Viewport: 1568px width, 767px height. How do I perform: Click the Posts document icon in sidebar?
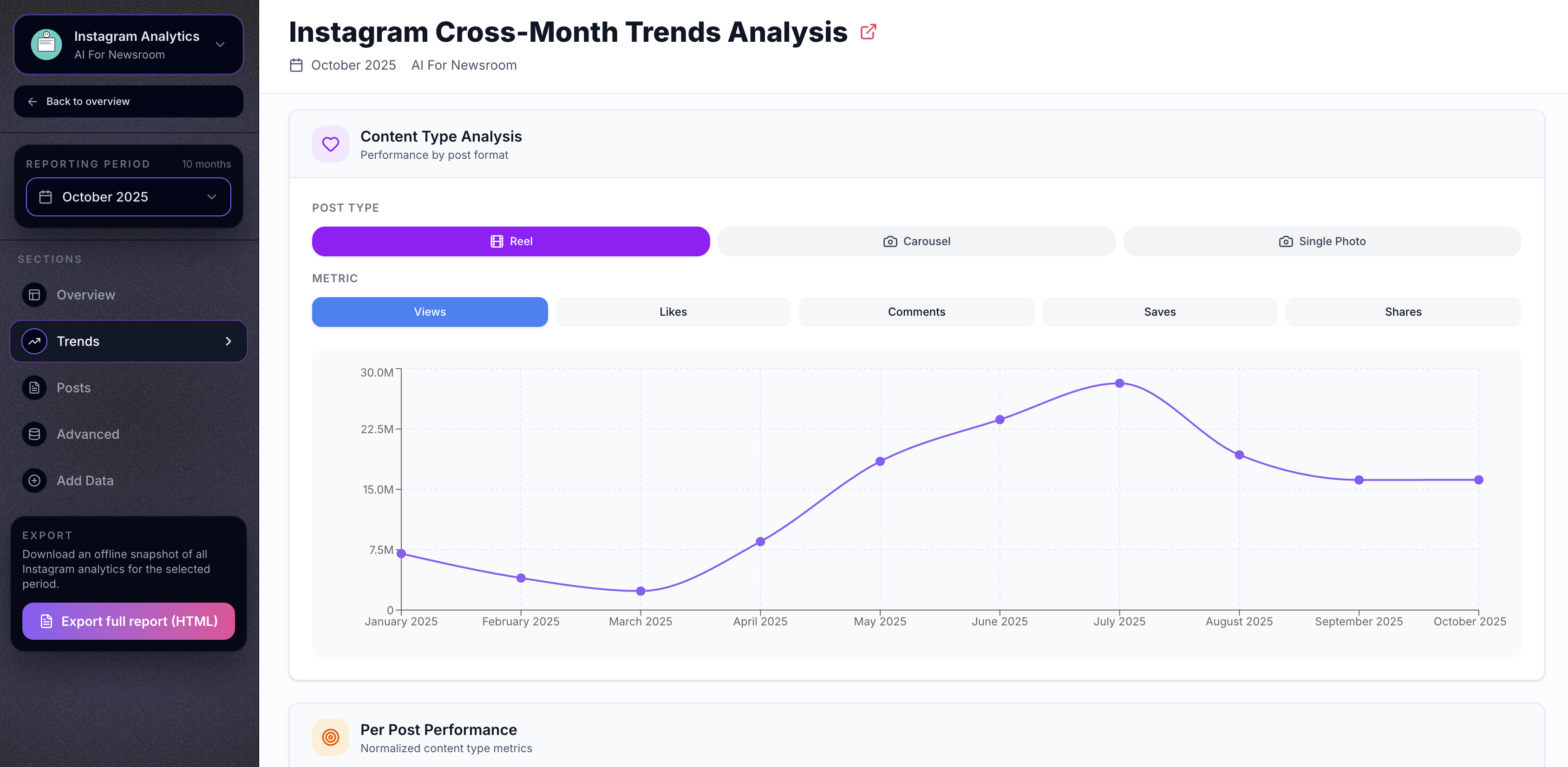coord(35,388)
